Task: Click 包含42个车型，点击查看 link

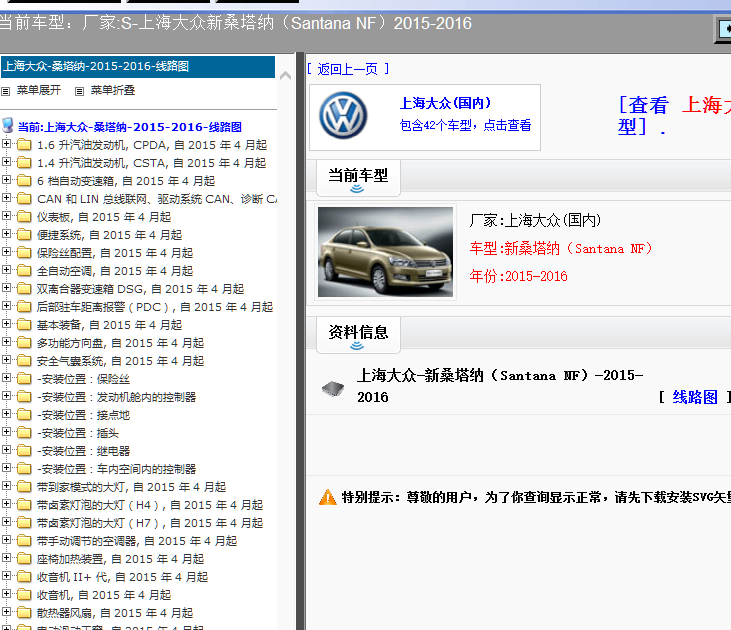Action: 465,125
